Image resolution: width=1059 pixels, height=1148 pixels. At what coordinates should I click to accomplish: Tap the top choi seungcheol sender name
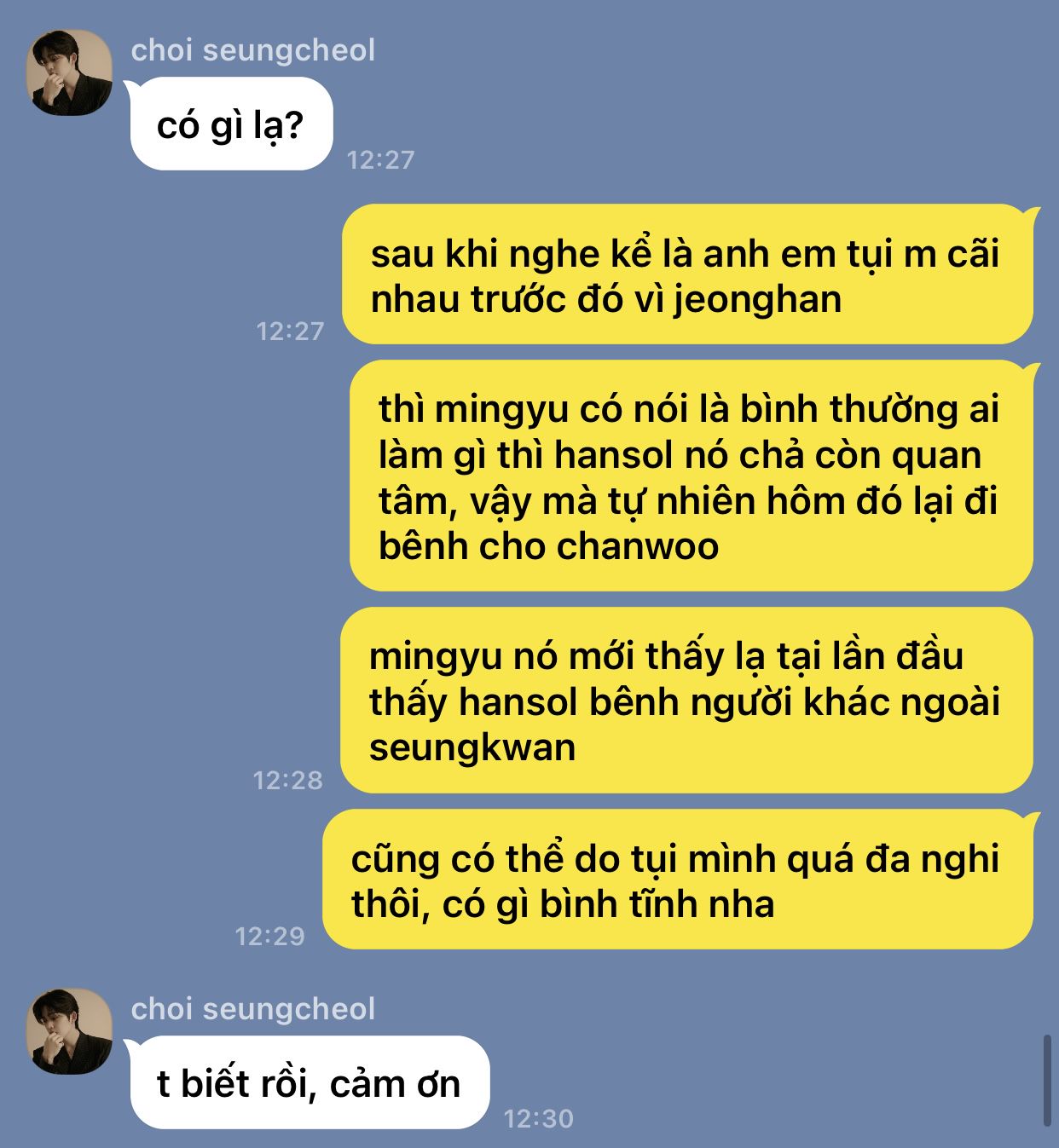pyautogui.click(x=253, y=50)
